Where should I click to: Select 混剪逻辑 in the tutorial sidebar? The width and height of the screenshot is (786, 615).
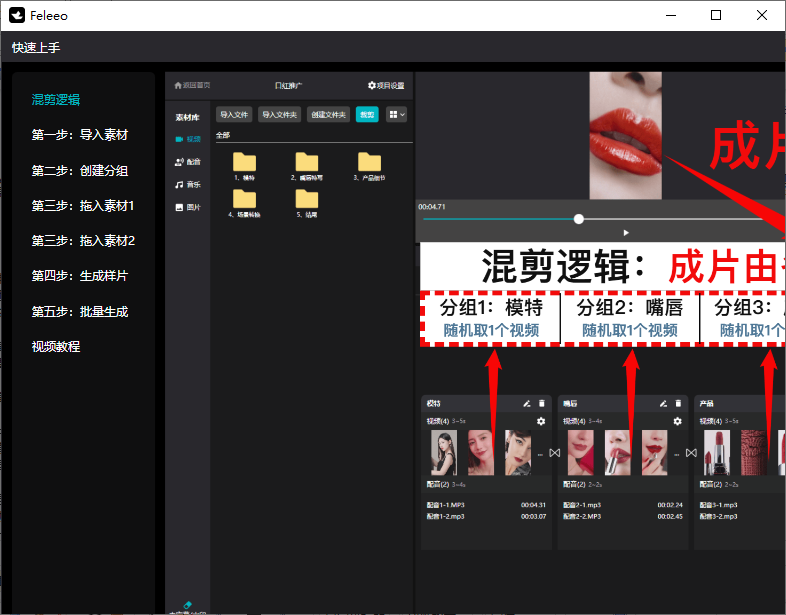coord(56,100)
